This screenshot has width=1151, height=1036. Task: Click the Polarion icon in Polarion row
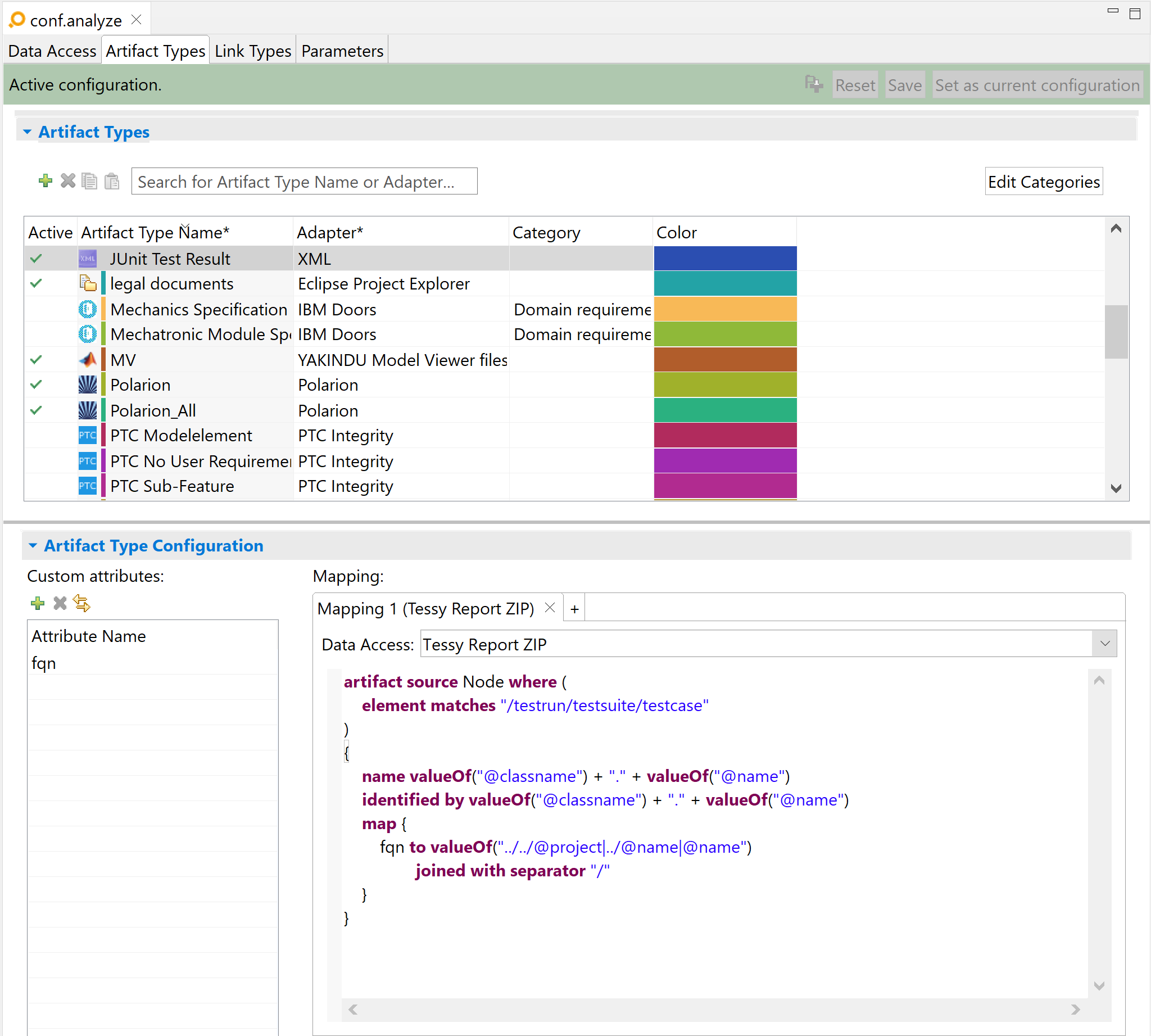[x=88, y=385]
